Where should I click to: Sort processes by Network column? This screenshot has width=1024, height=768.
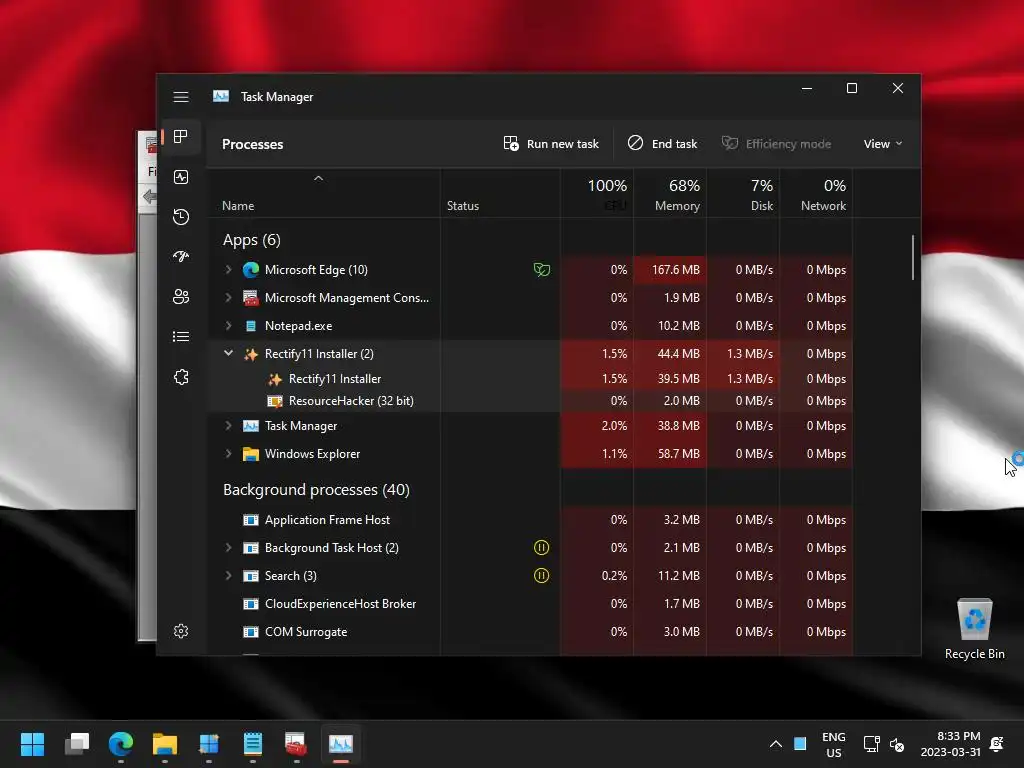(816, 194)
